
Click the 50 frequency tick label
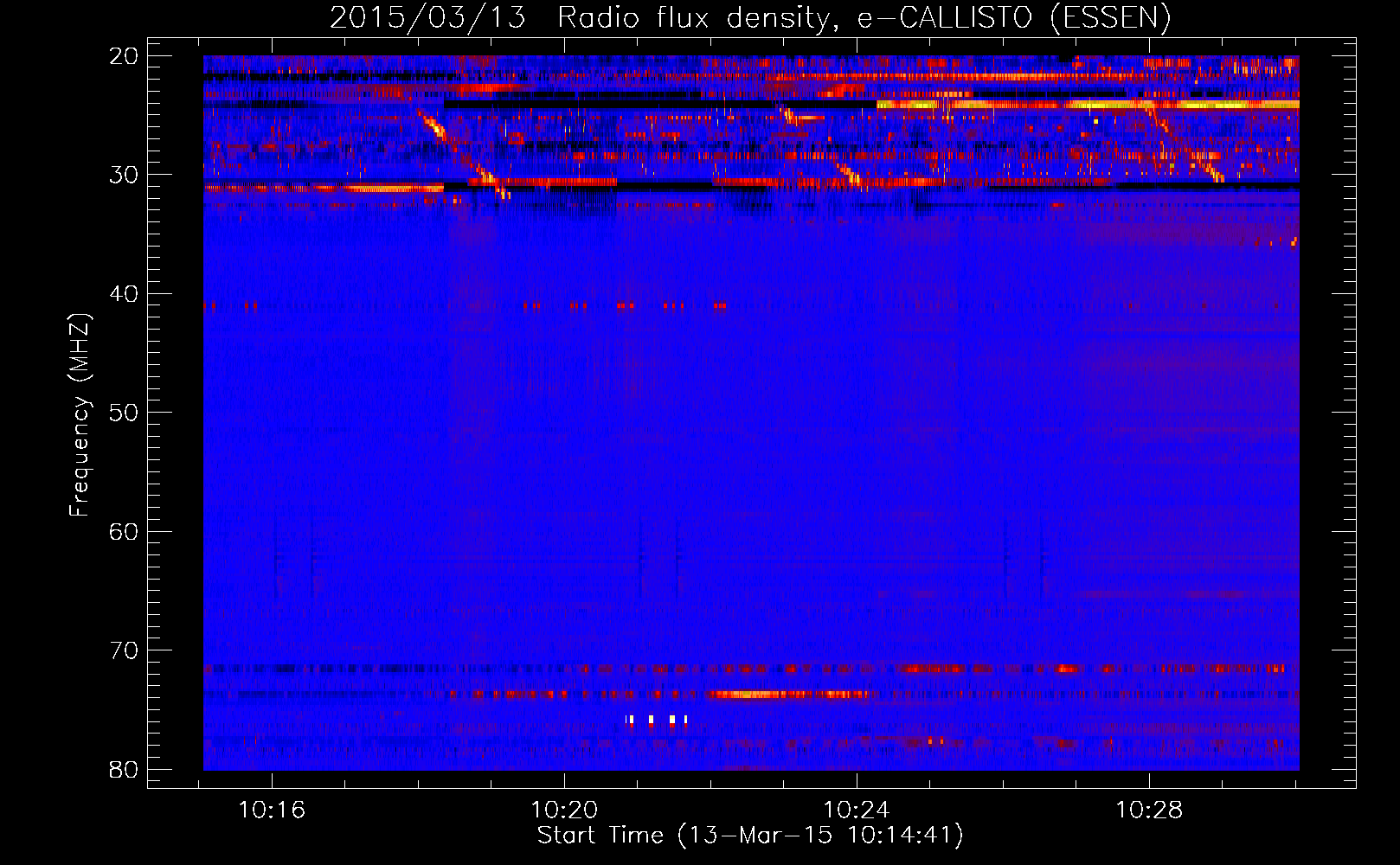click(x=124, y=413)
